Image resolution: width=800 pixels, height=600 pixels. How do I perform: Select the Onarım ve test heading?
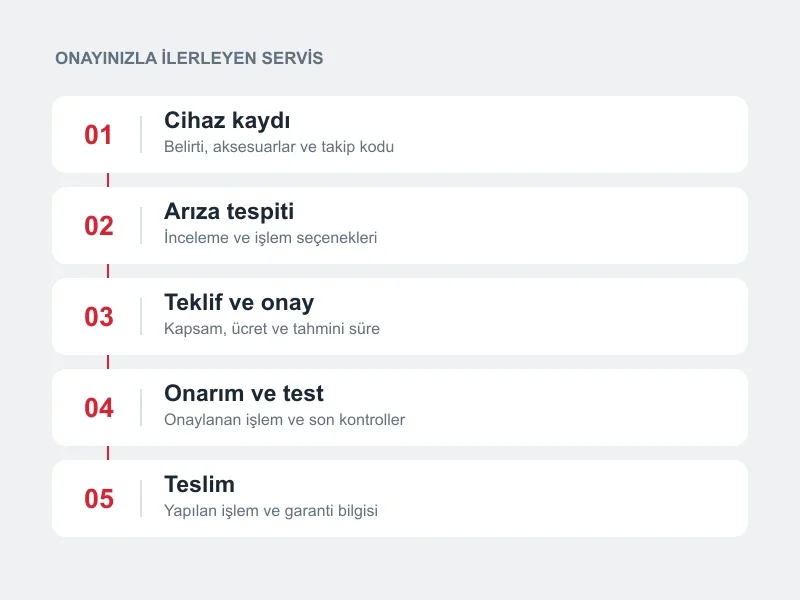[244, 393]
